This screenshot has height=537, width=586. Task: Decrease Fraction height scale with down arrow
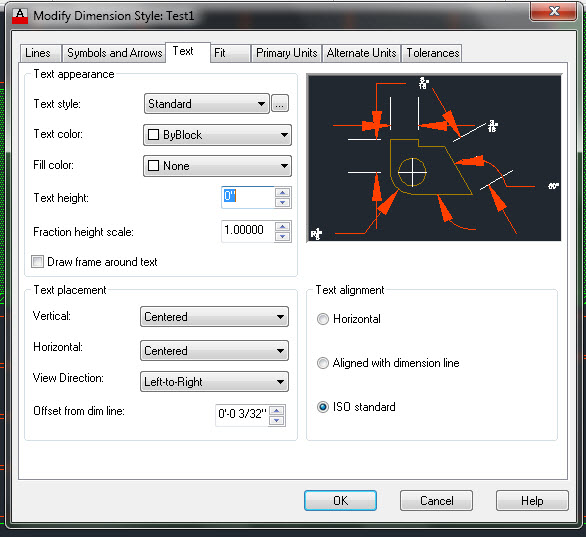coord(283,237)
